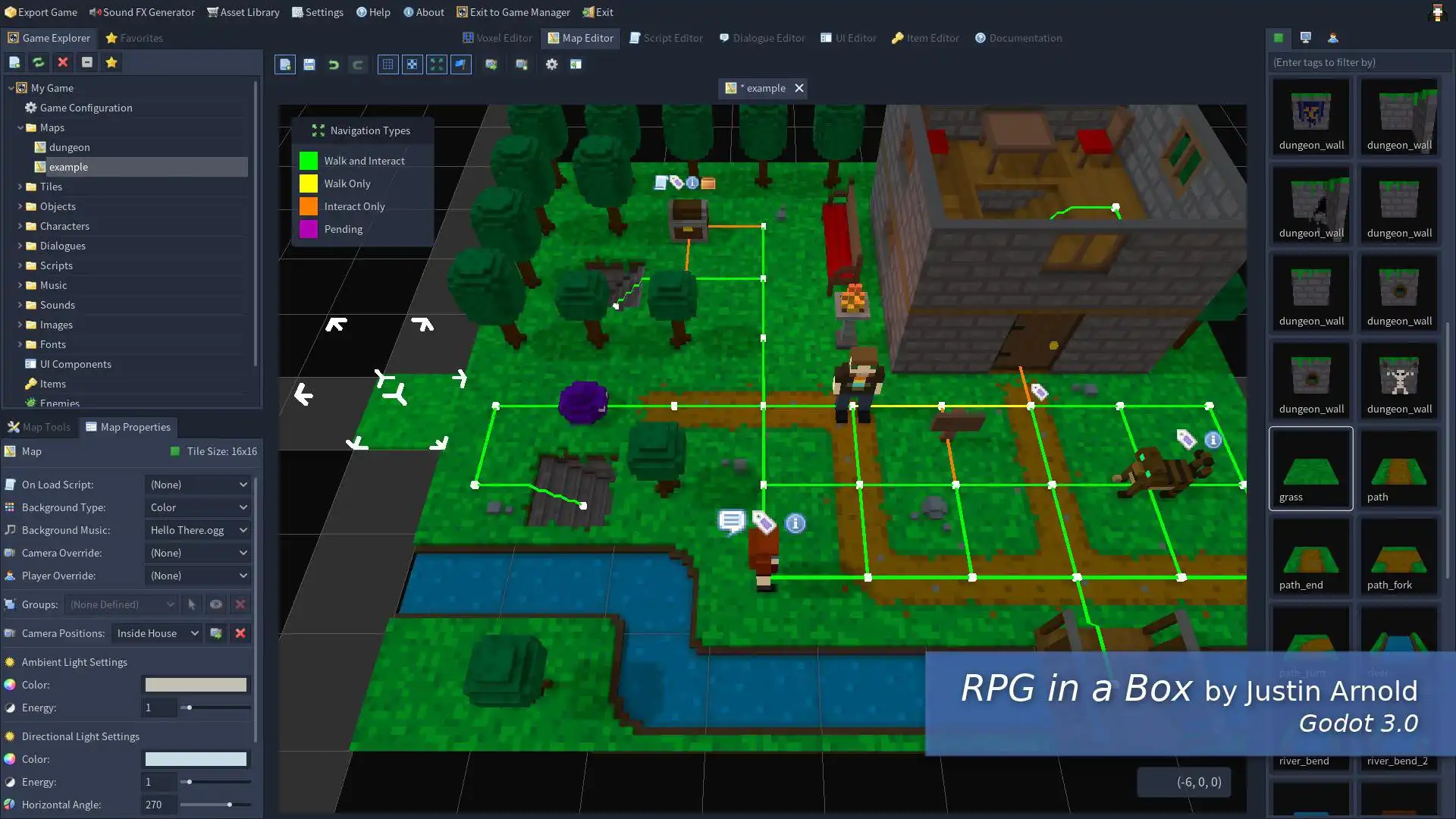Toggle group visibility eye icon
This screenshot has height=819, width=1456.
(216, 603)
